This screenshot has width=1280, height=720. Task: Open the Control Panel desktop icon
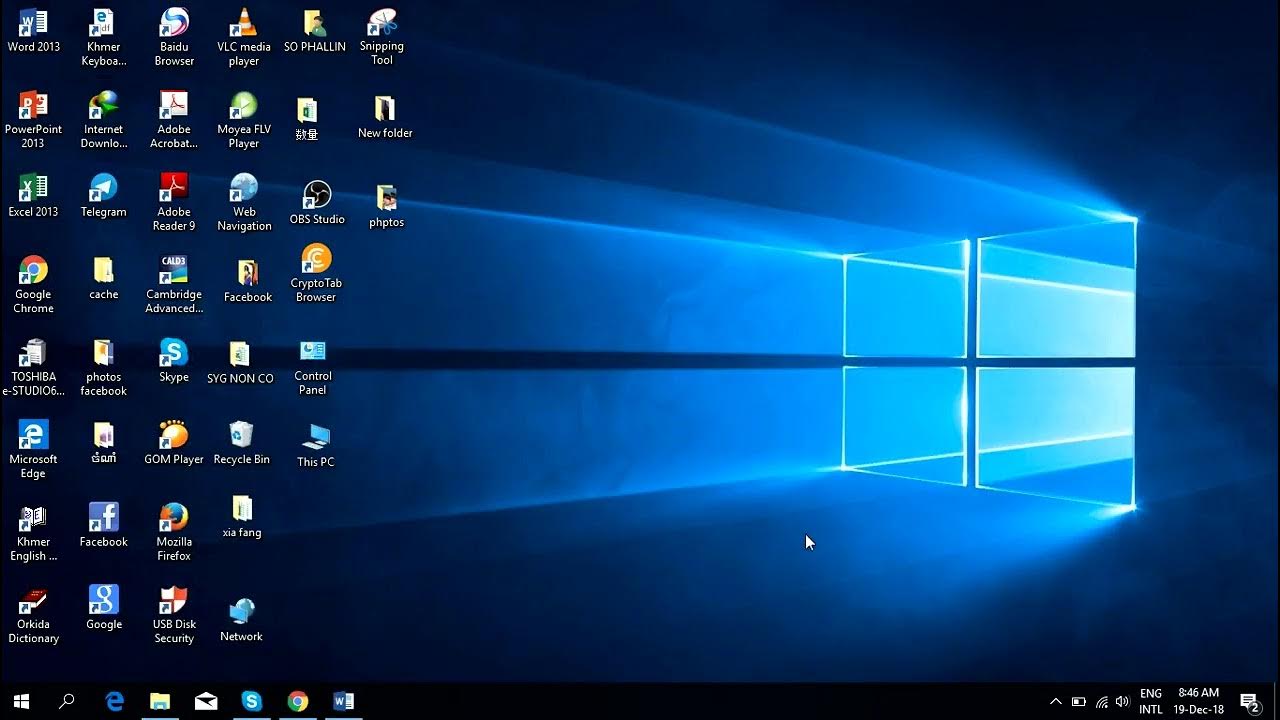pos(313,367)
